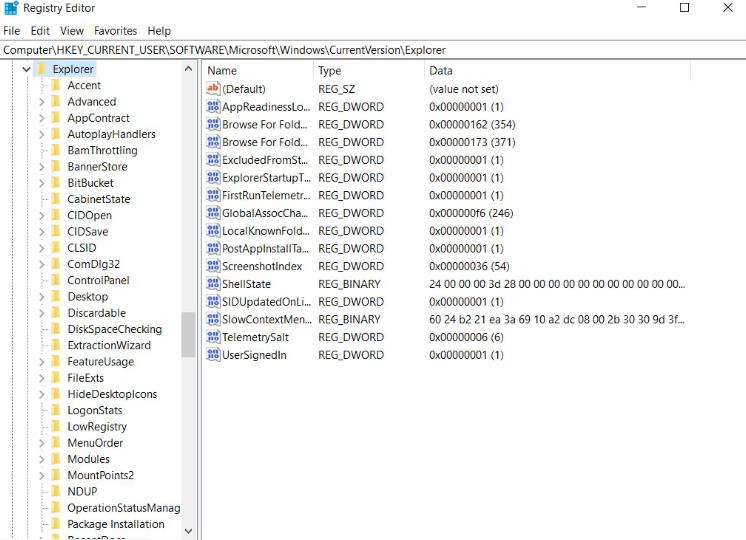Open the View menu

point(72,31)
